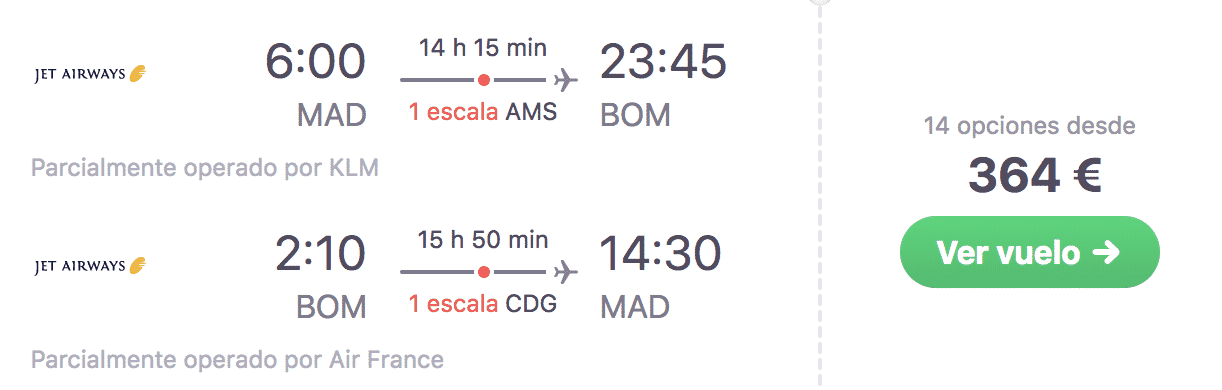This screenshot has height=390, width=1222.
Task: Select the 1 escala CDG label
Action: point(483,305)
